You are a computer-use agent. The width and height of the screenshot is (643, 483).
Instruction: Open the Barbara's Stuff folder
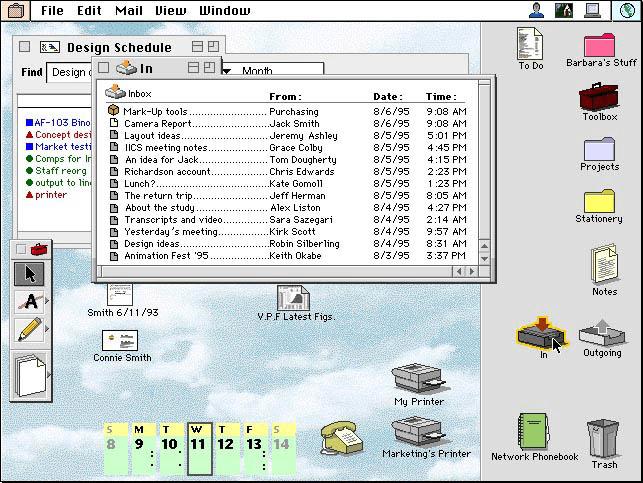tap(600, 45)
